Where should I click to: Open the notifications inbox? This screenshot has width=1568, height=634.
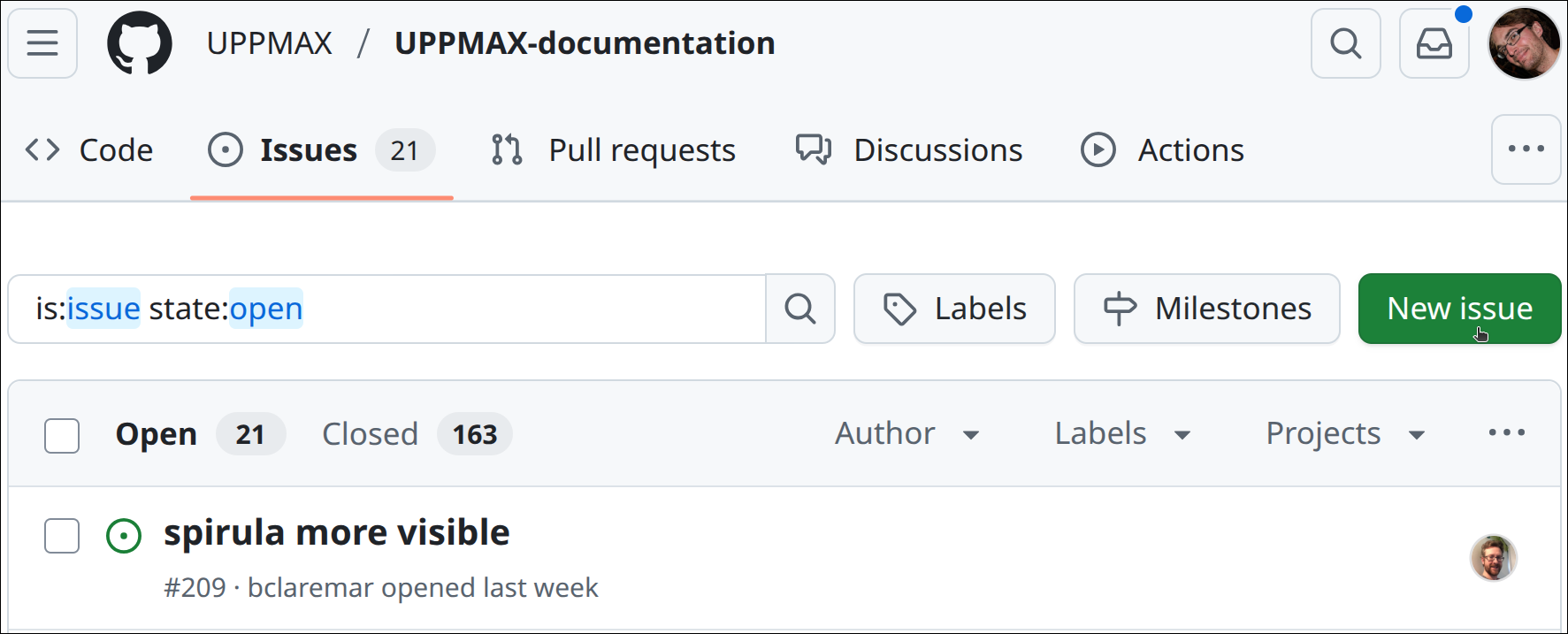1434,42
